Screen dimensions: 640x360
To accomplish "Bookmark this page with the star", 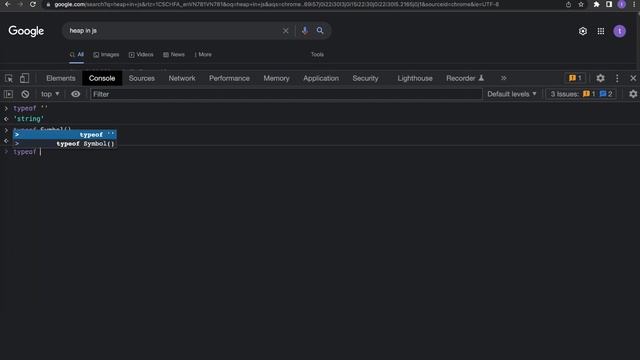I will [x=581, y=4].
